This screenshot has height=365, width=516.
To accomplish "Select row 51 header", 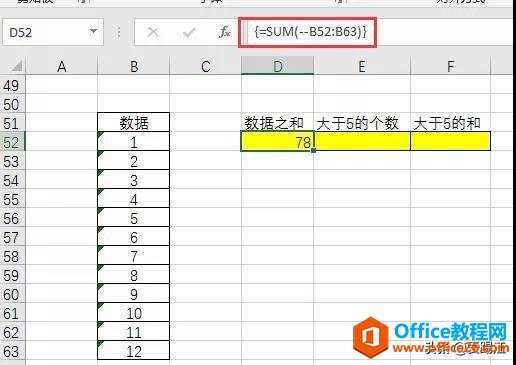I will (12, 123).
